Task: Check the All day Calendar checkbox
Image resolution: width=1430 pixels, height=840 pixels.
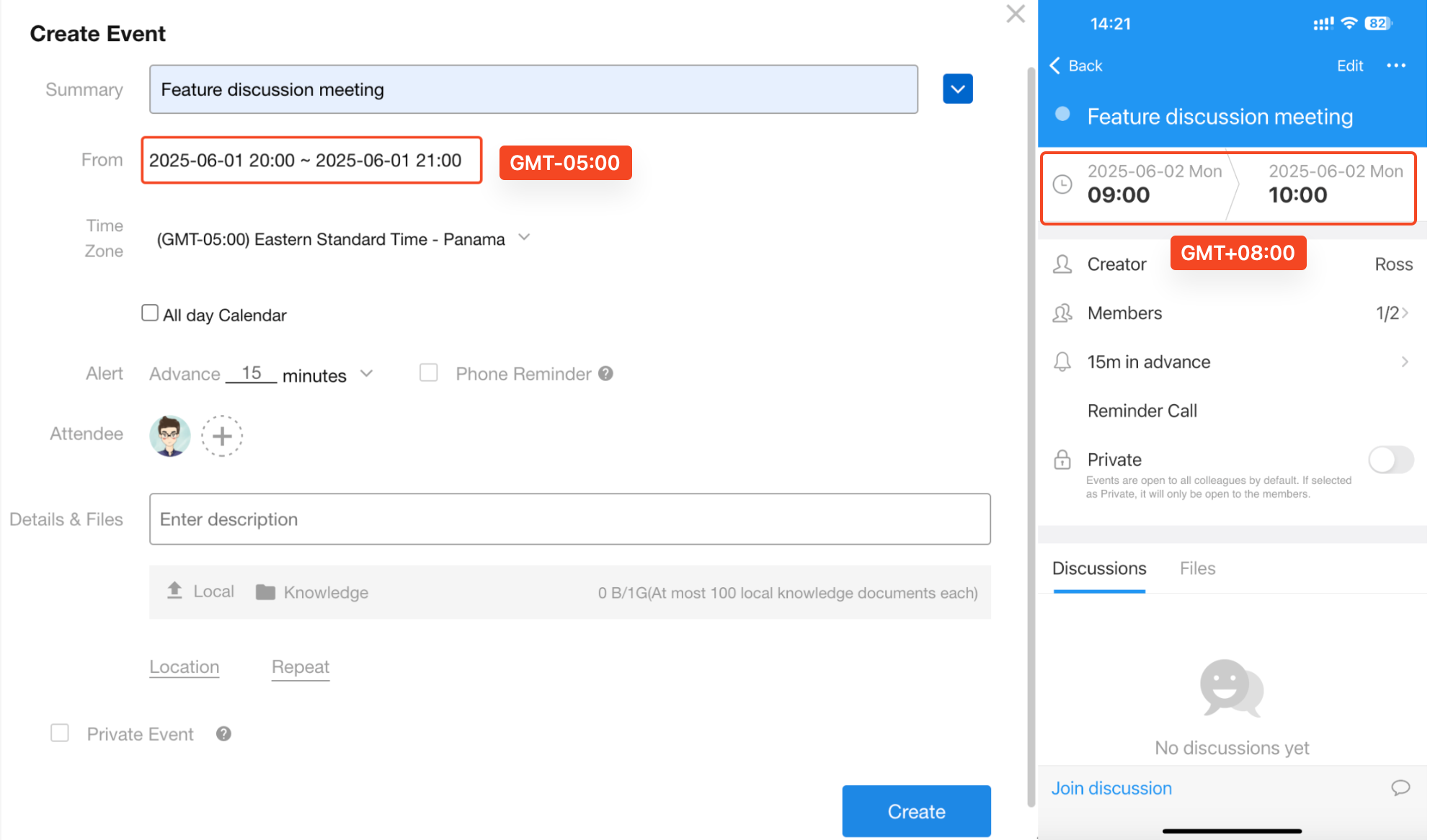Action: click(150, 313)
